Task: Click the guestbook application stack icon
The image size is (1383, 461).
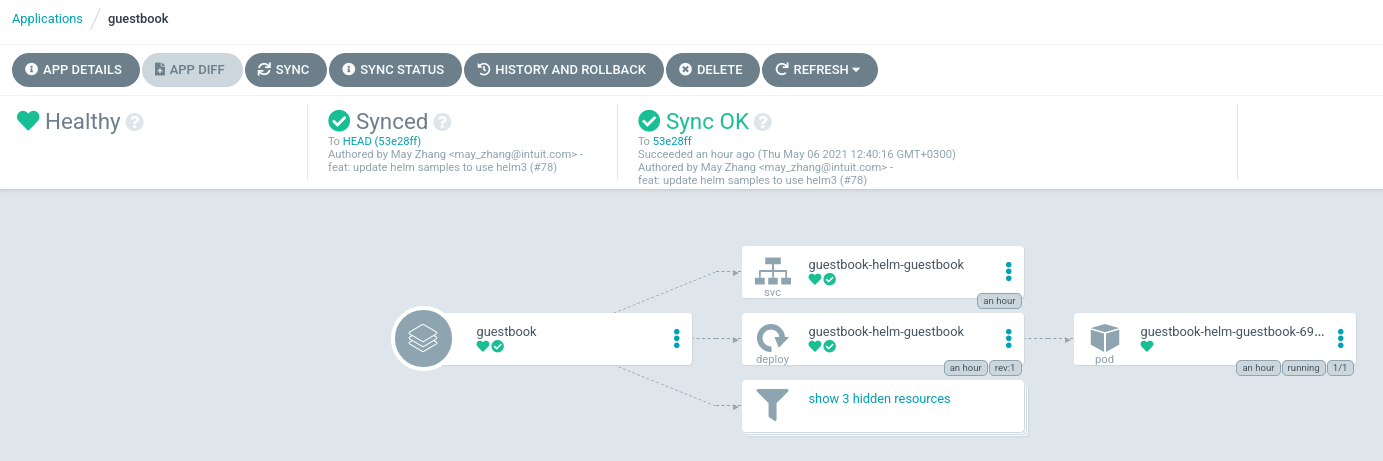Action: coord(423,339)
